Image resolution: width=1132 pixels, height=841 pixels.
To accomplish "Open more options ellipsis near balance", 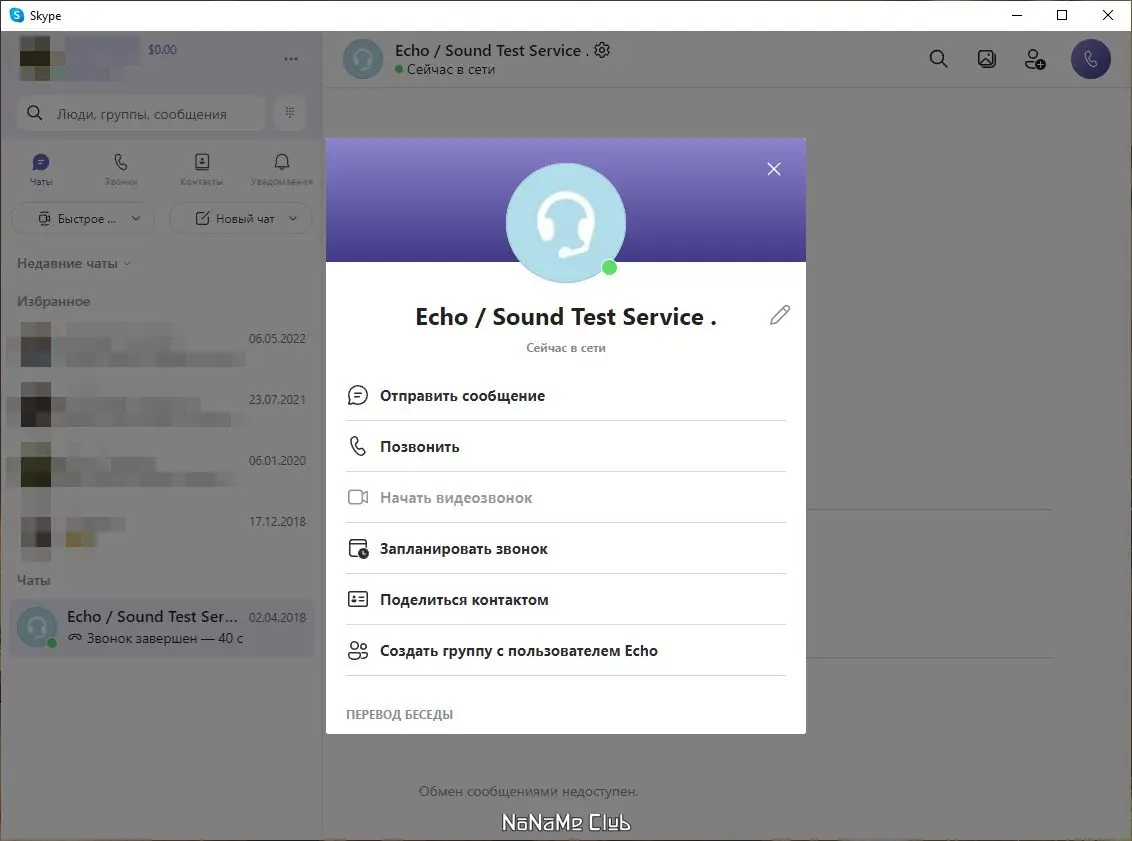I will (x=291, y=58).
